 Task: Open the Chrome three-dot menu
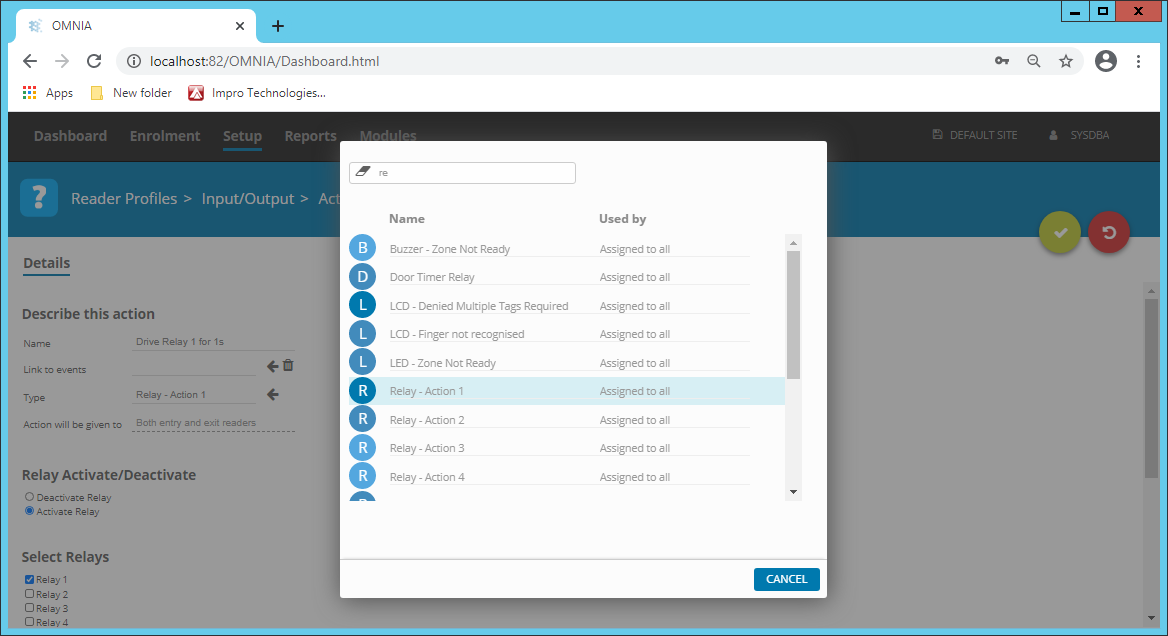point(1139,61)
